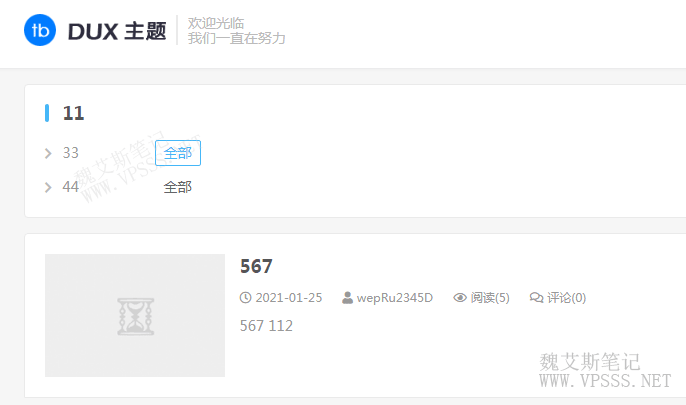686x405 pixels.
Task: Select the highlighted 全部 filter for 33
Action: coord(178,153)
